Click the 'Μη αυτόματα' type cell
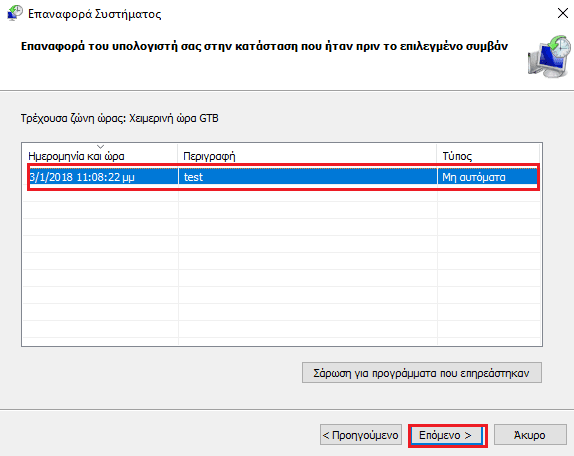 coord(473,177)
